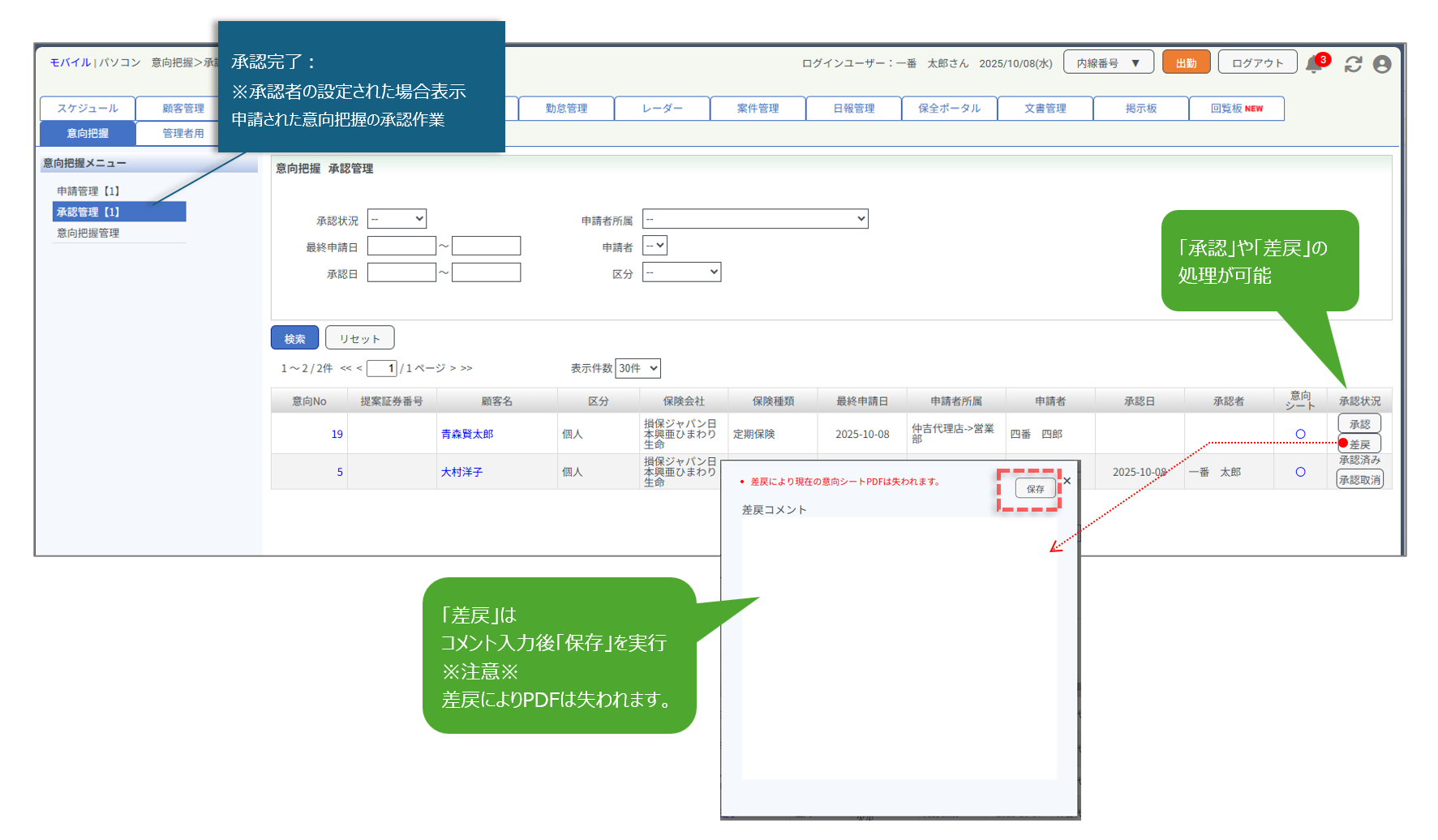This screenshot has width=1438, height=840.
Task: Jump to the first page arrow
Action: (346, 368)
